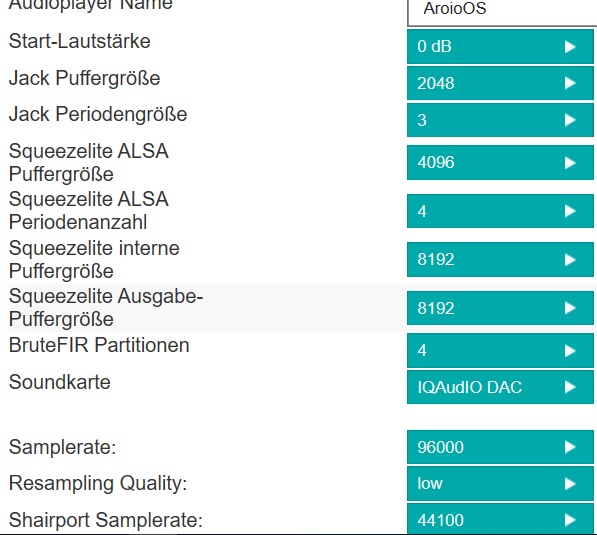The width and height of the screenshot is (597, 535).
Task: Open Squeezelite ALSA Periodenanzahl dropdown
Action: 500,211
